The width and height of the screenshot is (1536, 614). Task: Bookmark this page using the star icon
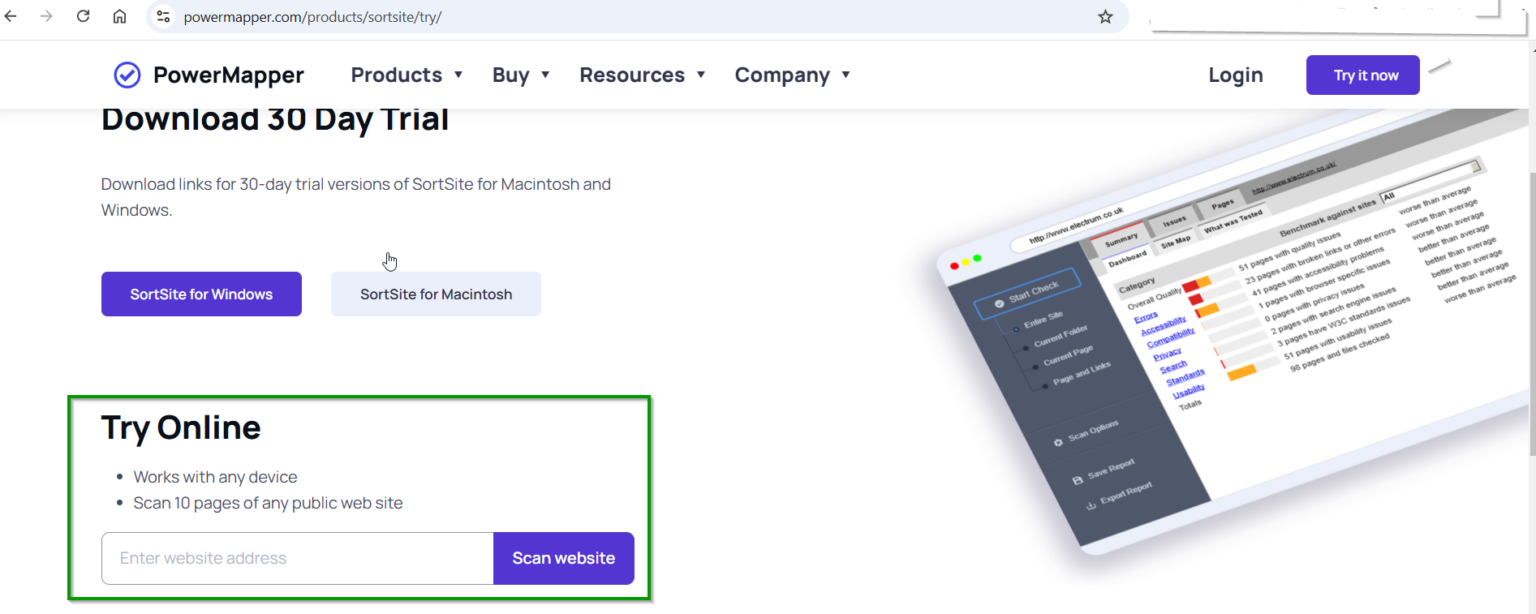point(1104,16)
